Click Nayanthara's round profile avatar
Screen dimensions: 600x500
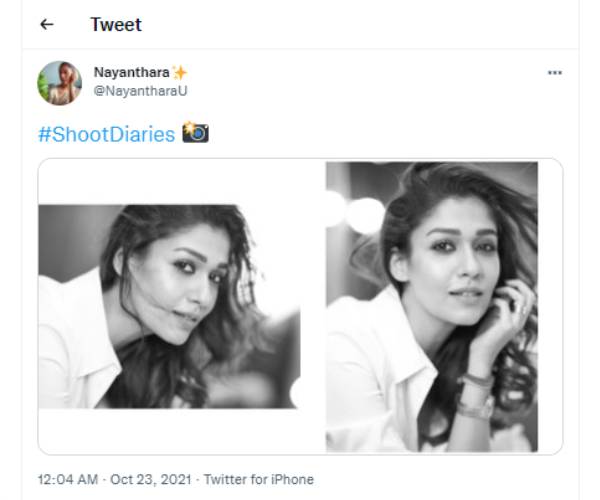60,83
